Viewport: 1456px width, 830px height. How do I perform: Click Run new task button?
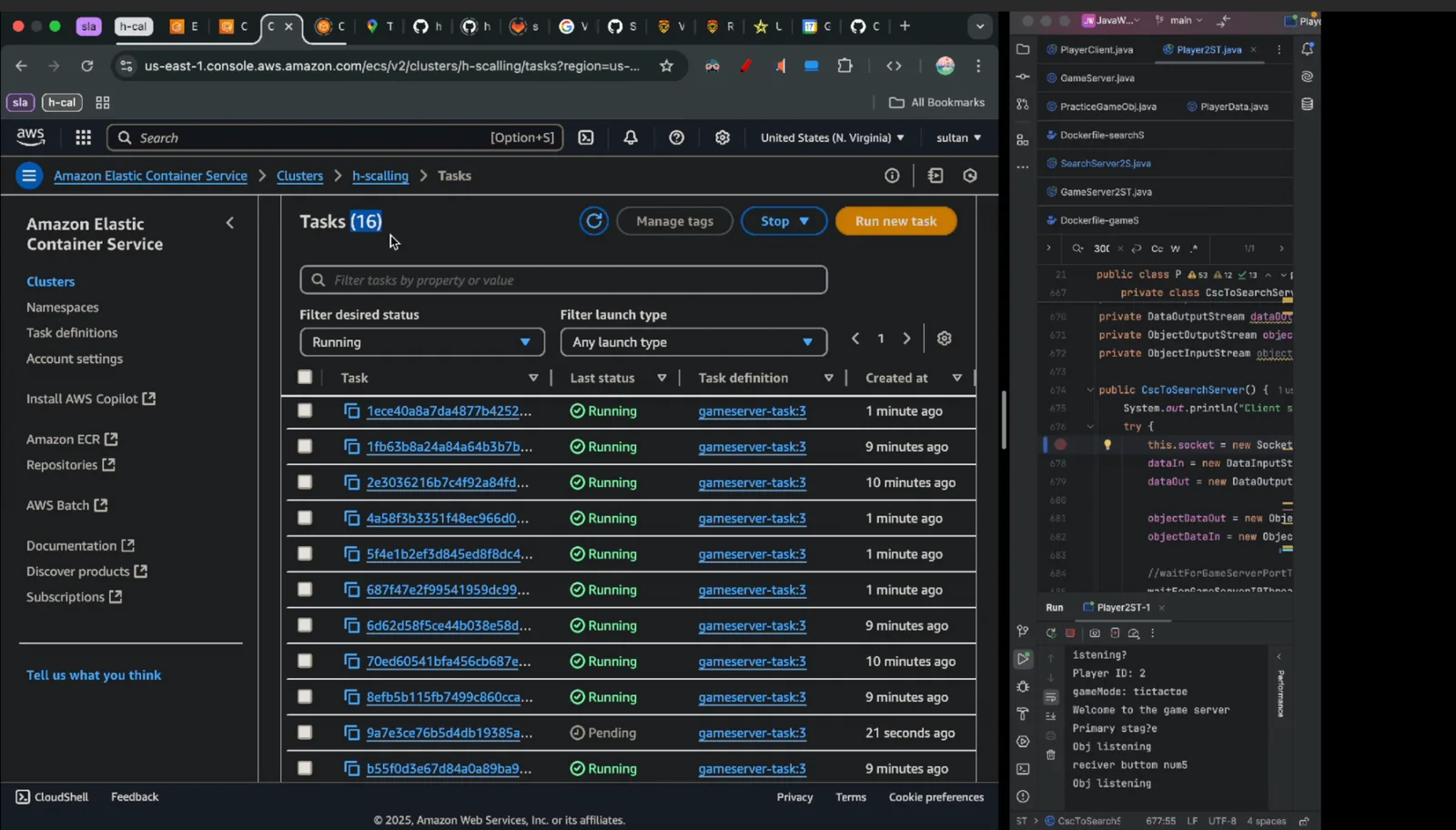click(x=896, y=221)
